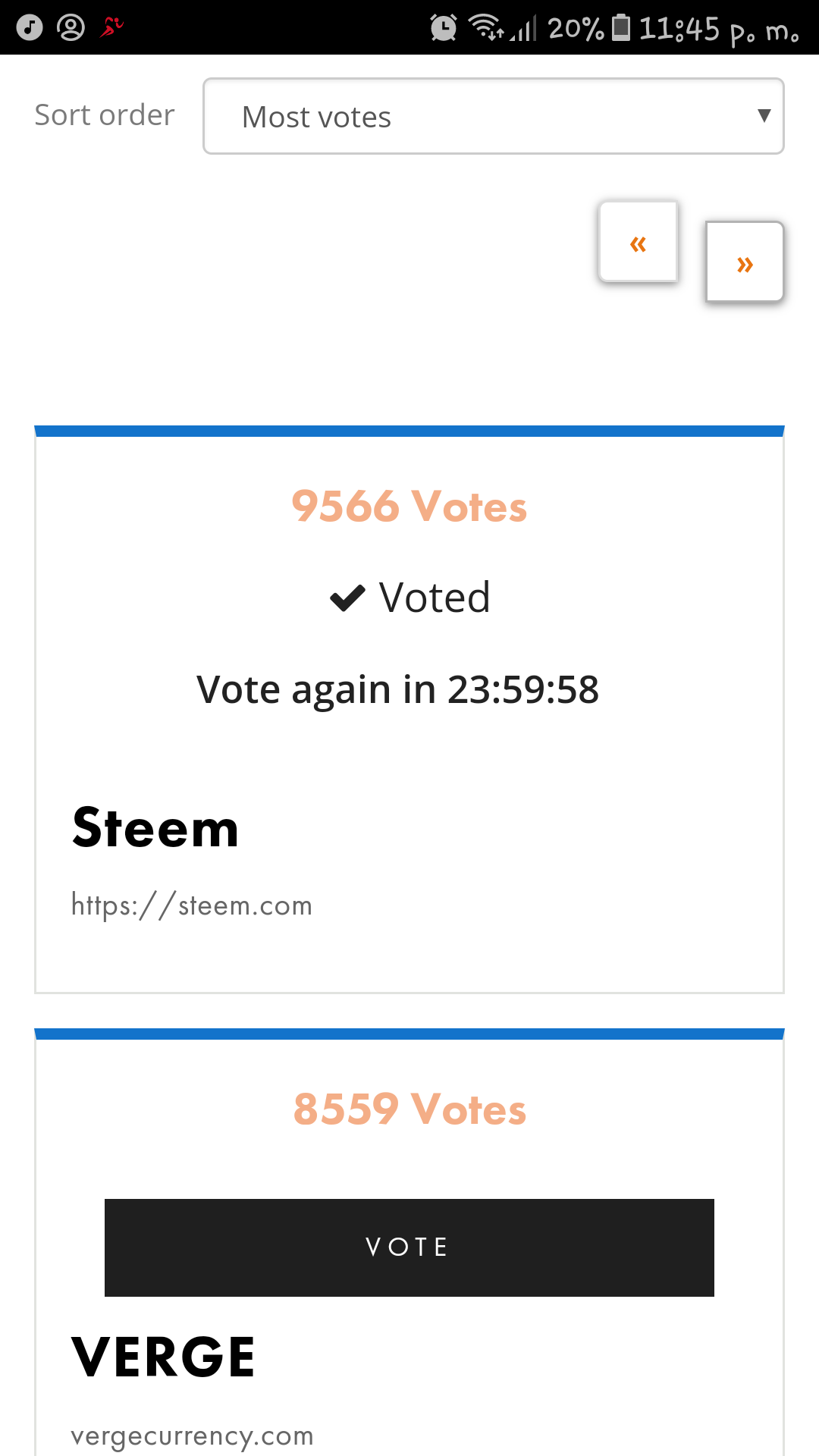Tap the Wi-Fi signal status icon
This screenshot has width=819, height=1456.
click(486, 27)
